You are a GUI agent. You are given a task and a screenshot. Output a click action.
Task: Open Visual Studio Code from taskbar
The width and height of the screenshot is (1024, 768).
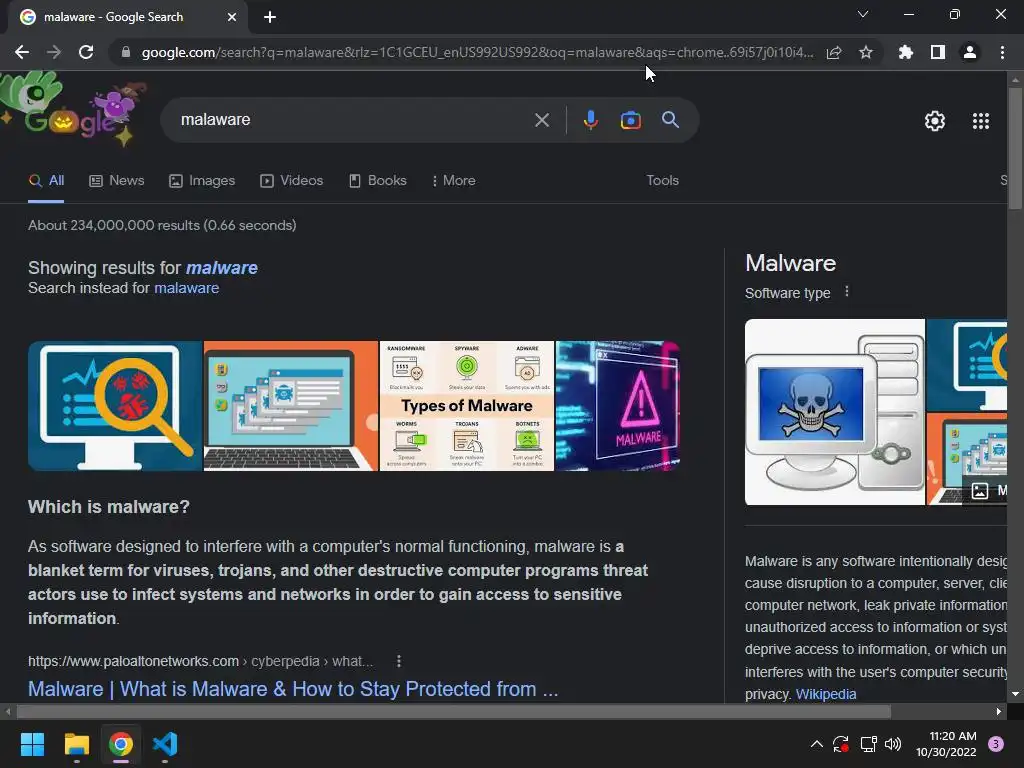[165, 744]
